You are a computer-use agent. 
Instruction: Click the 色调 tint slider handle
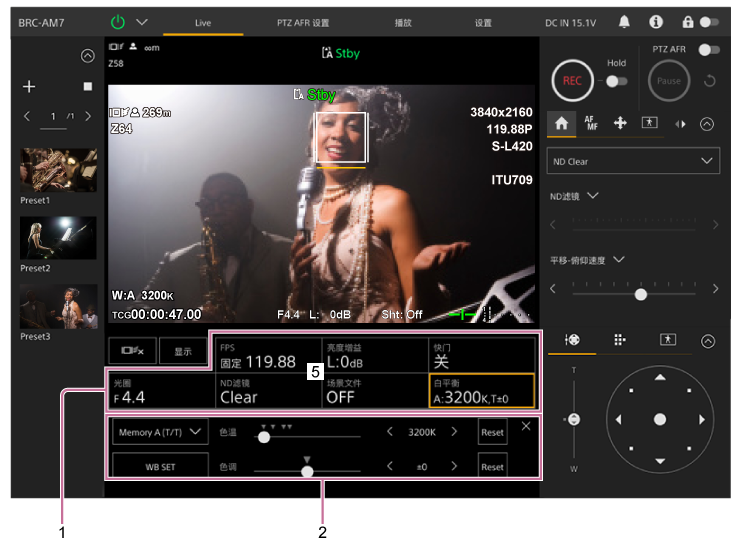point(307,470)
